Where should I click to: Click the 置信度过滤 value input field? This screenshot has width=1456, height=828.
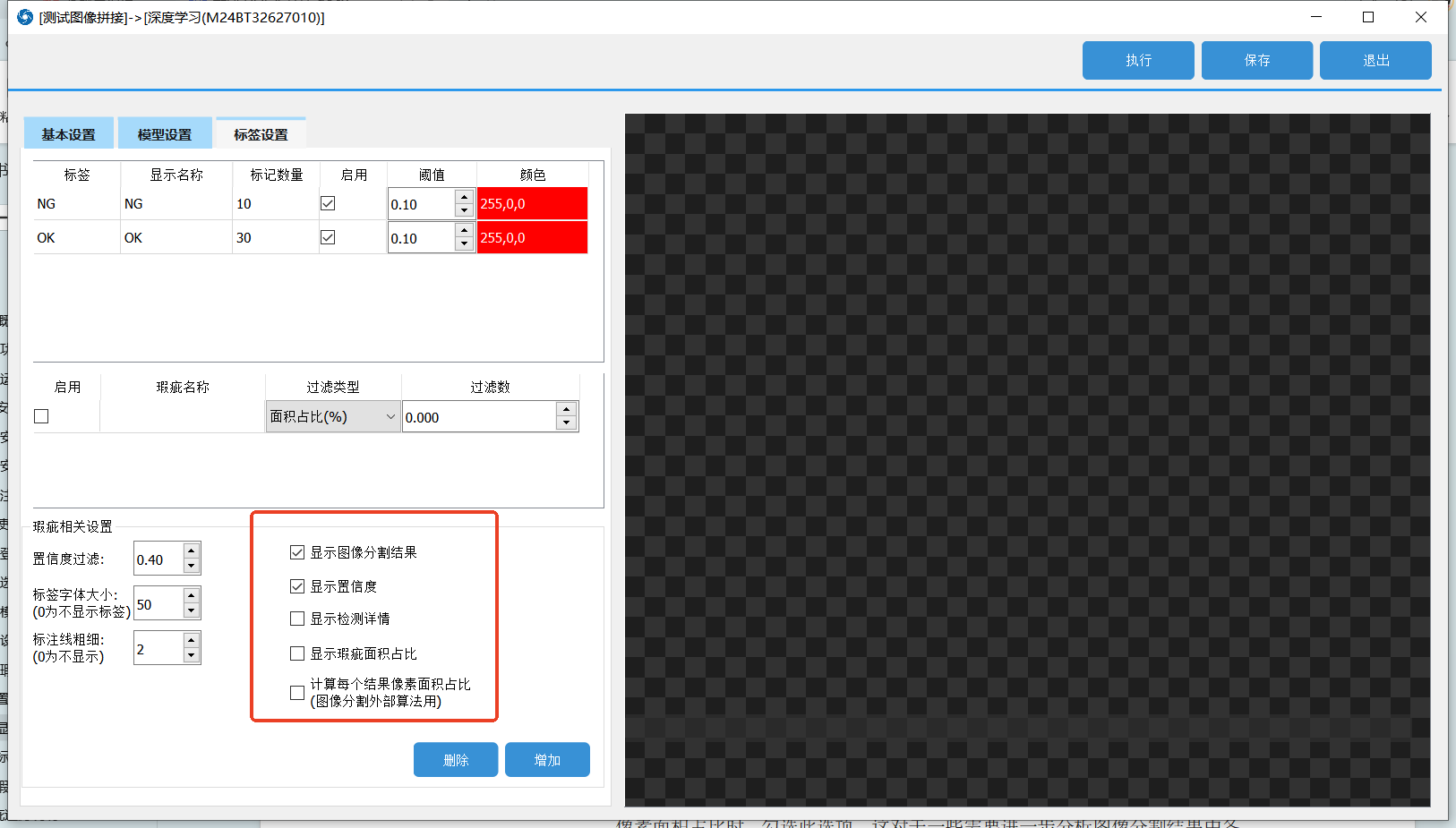(158, 559)
